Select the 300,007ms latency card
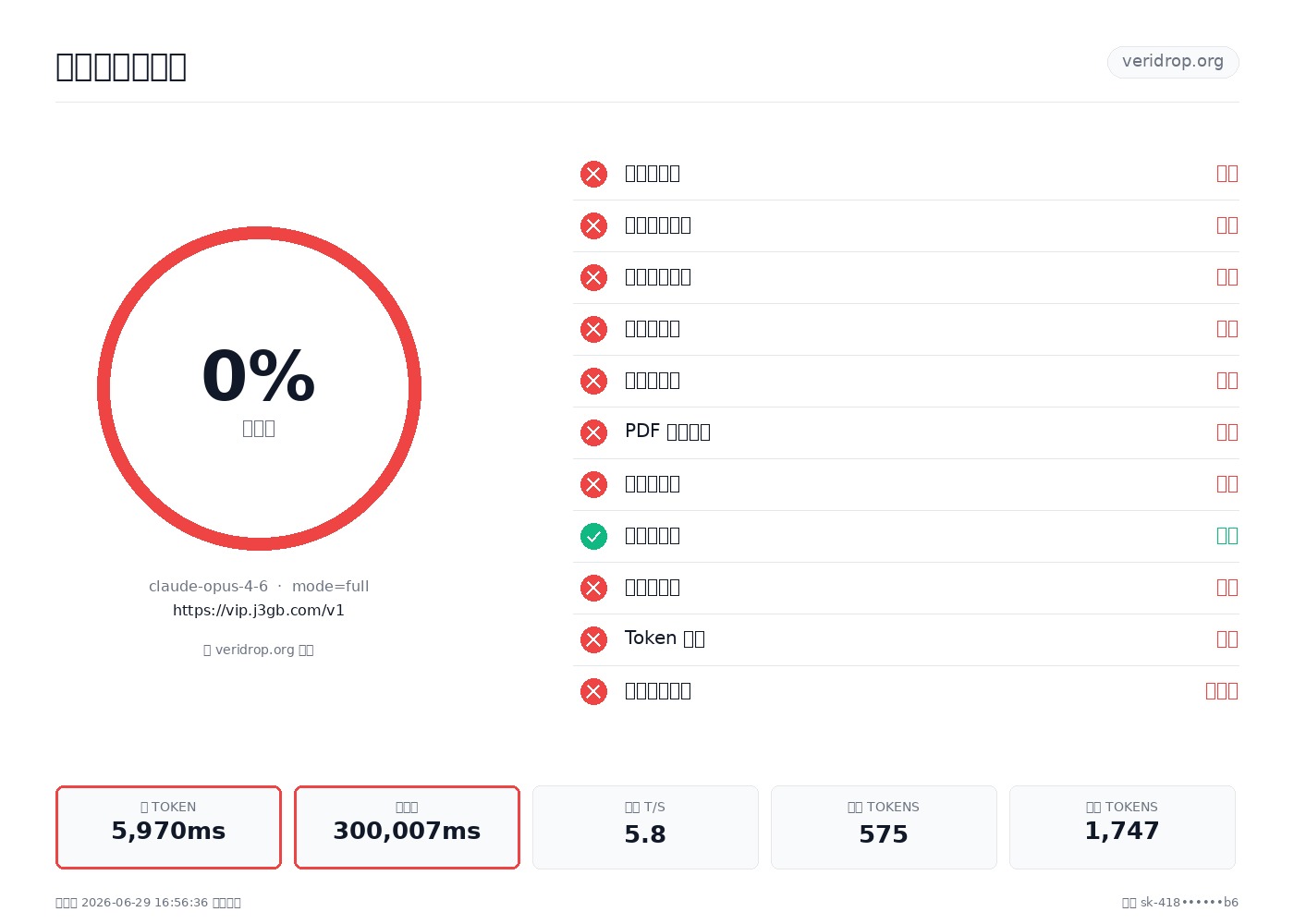Viewport: 1294px width, 924px height. (x=407, y=827)
